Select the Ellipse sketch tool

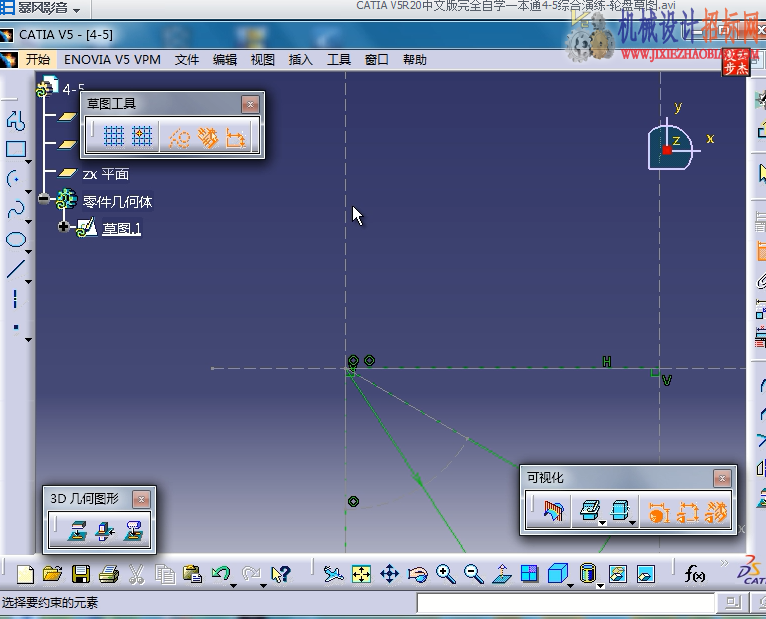click(15, 239)
